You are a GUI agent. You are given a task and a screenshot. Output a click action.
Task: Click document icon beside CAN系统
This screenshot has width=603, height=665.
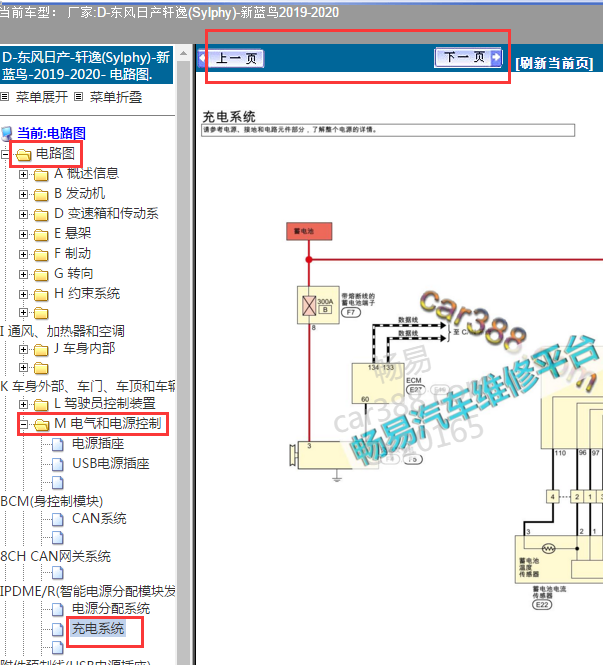(x=58, y=520)
